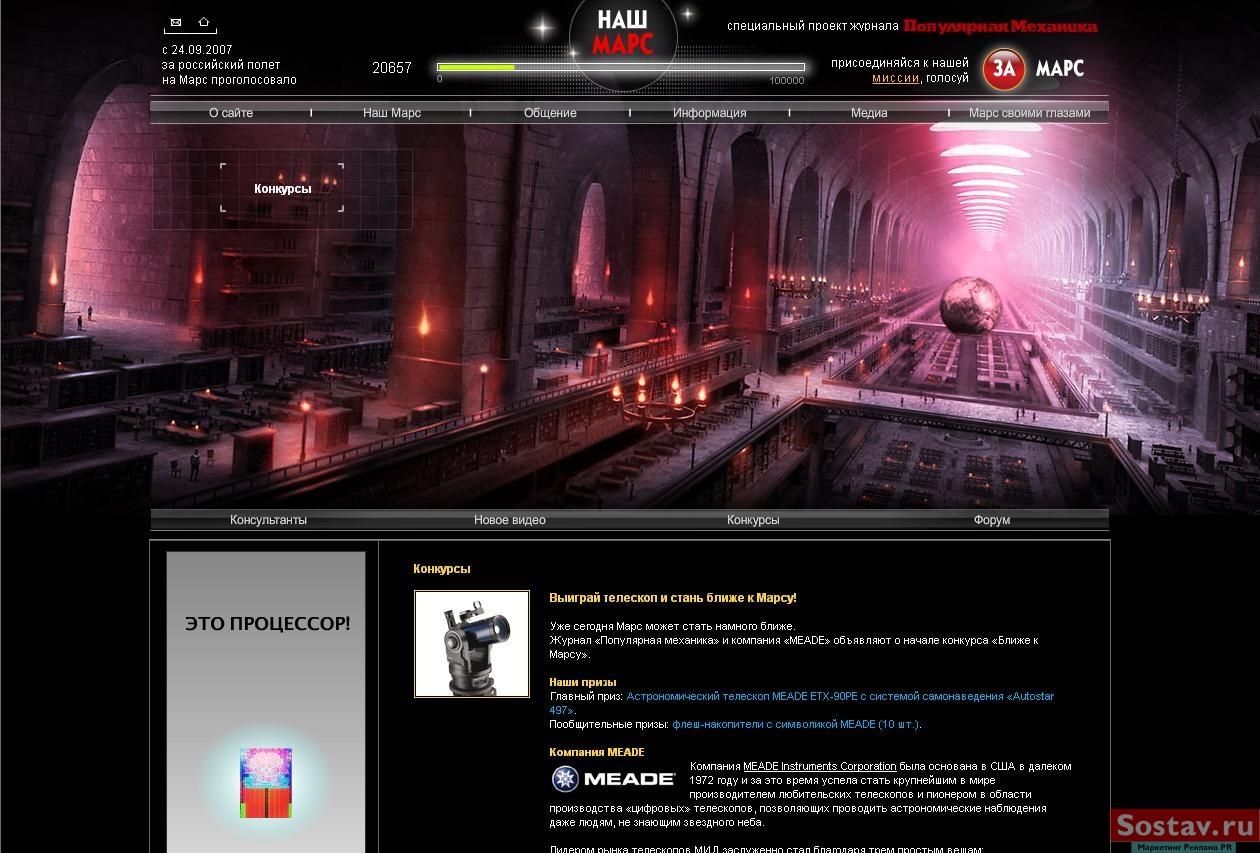Click the МАРС text beside vote button
The width and height of the screenshot is (1260, 853).
pos(1060,69)
